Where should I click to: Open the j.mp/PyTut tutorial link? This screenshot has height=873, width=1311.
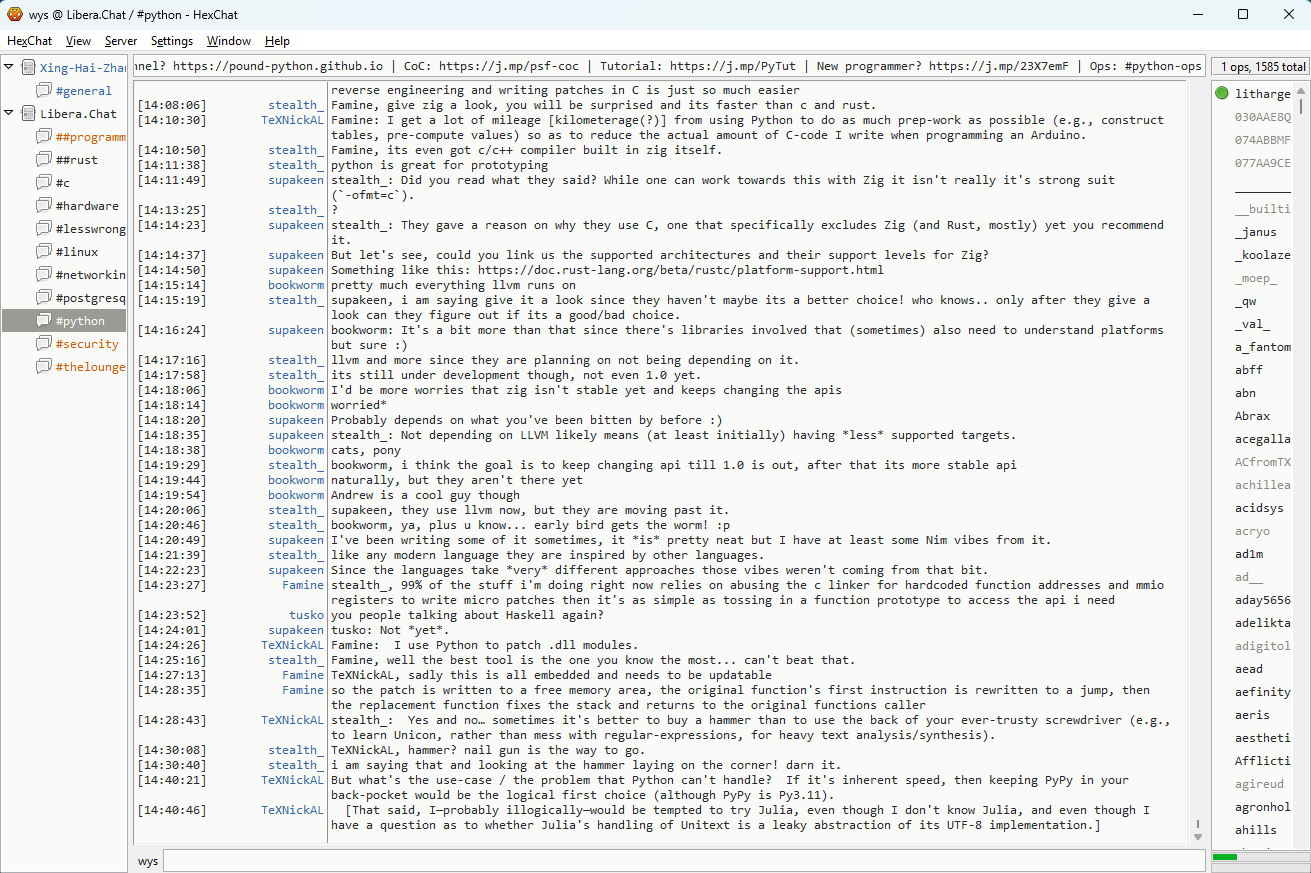pos(732,67)
